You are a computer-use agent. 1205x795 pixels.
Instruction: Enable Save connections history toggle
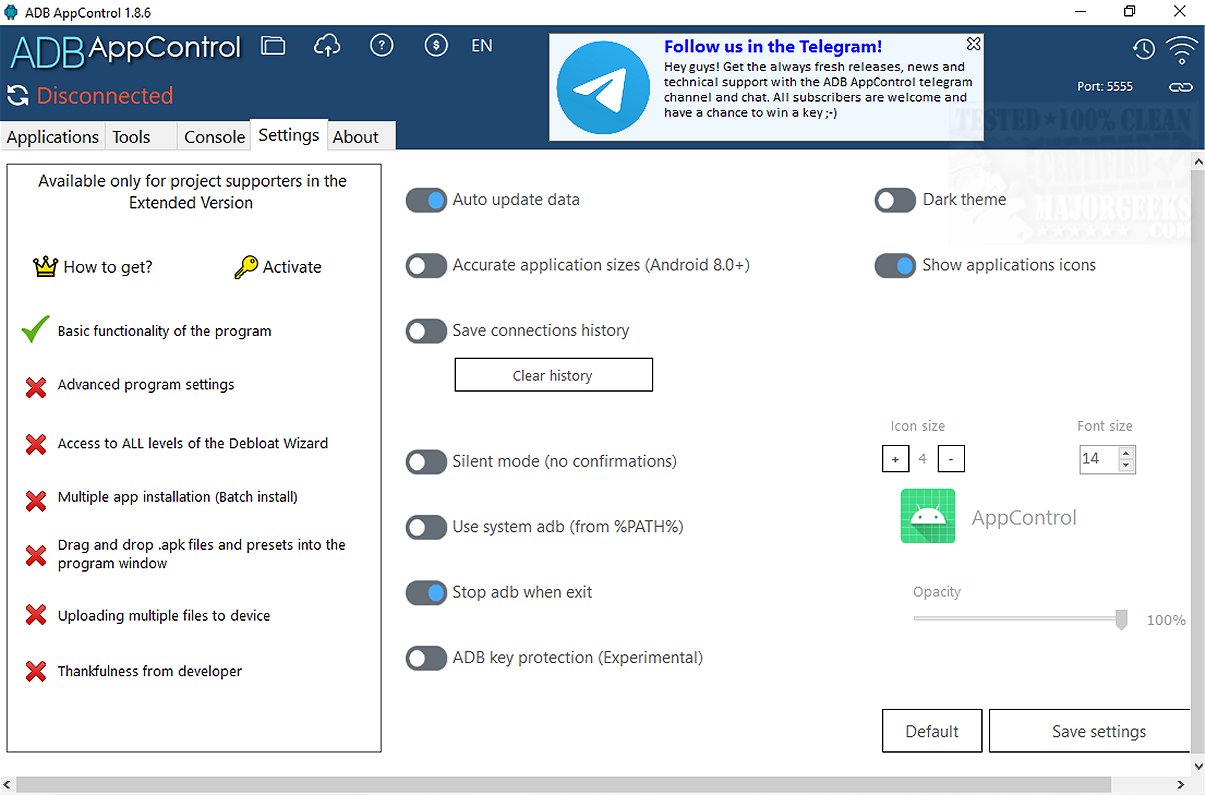click(426, 331)
